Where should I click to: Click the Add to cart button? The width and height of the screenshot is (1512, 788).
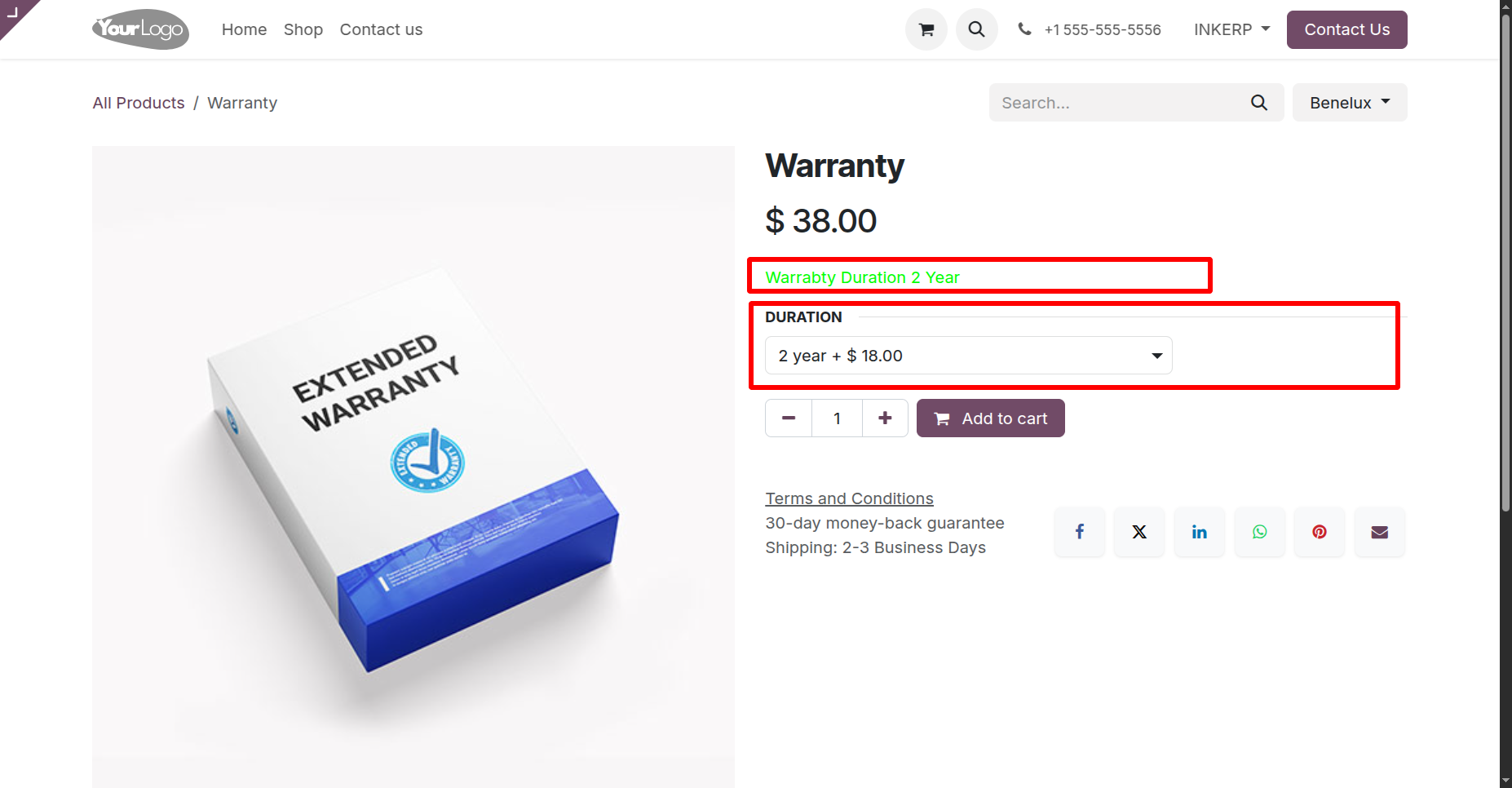click(990, 418)
